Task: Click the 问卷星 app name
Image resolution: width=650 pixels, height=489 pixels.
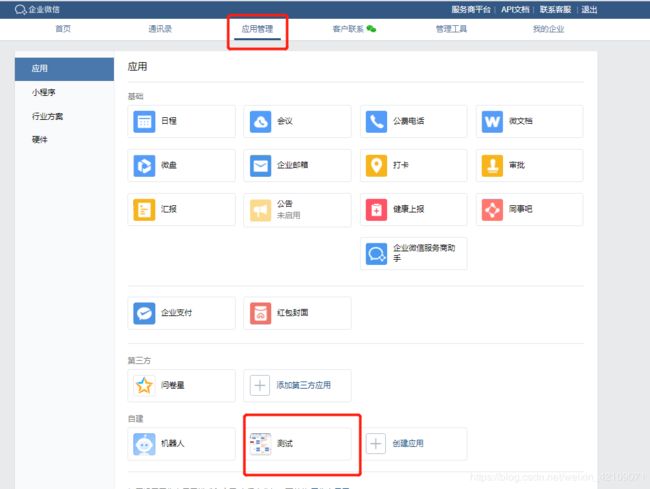Action: [x=172, y=385]
